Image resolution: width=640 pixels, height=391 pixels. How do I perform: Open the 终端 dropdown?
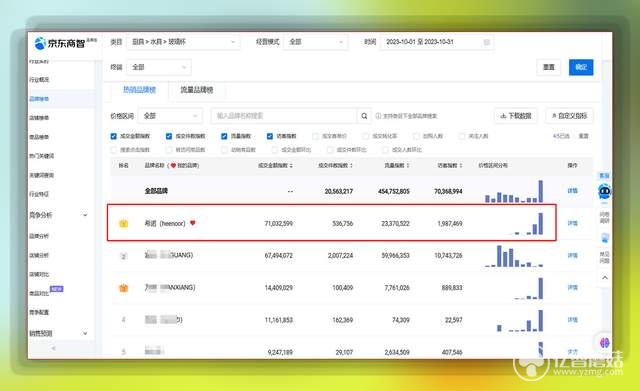pyautogui.click(x=159, y=67)
